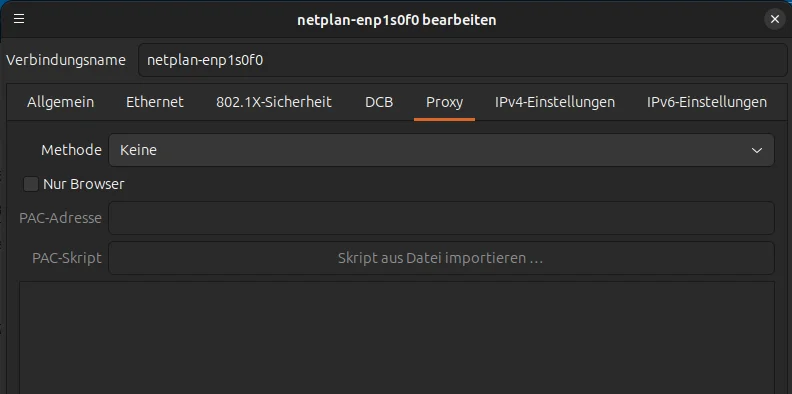Close the netplan-enp1s0f0 edit dialog
The height and width of the screenshot is (394, 792).
[x=775, y=20]
